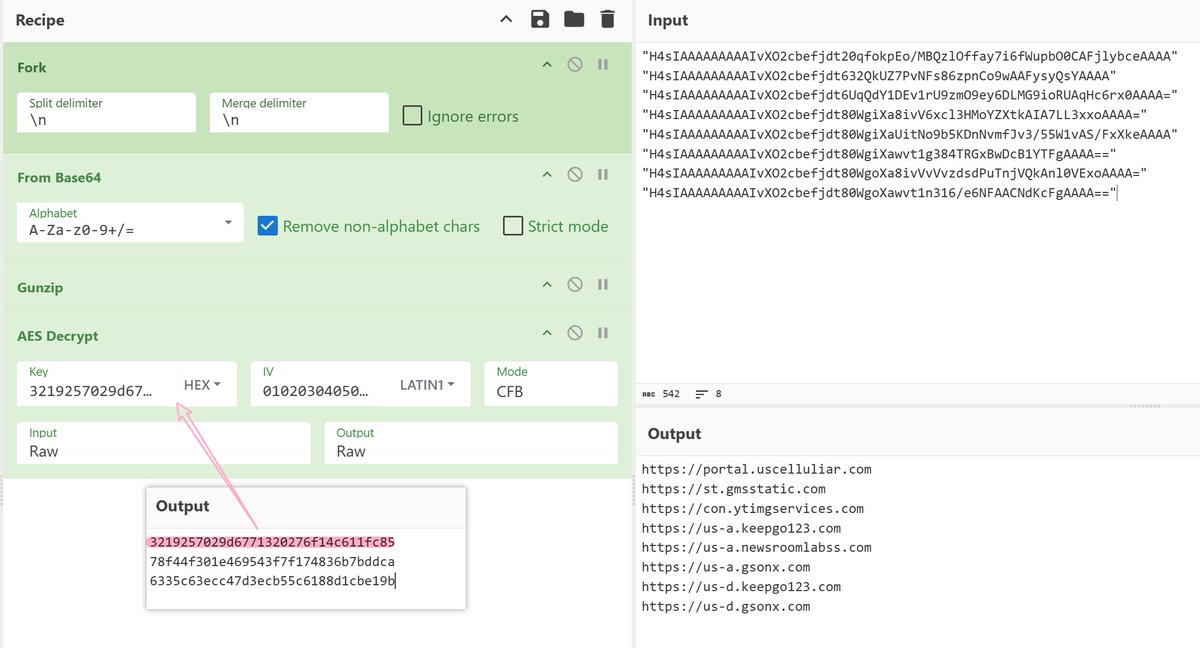Select https://us-a.newsroomlabss.com output line
1200x648 pixels.
pyautogui.click(x=757, y=547)
